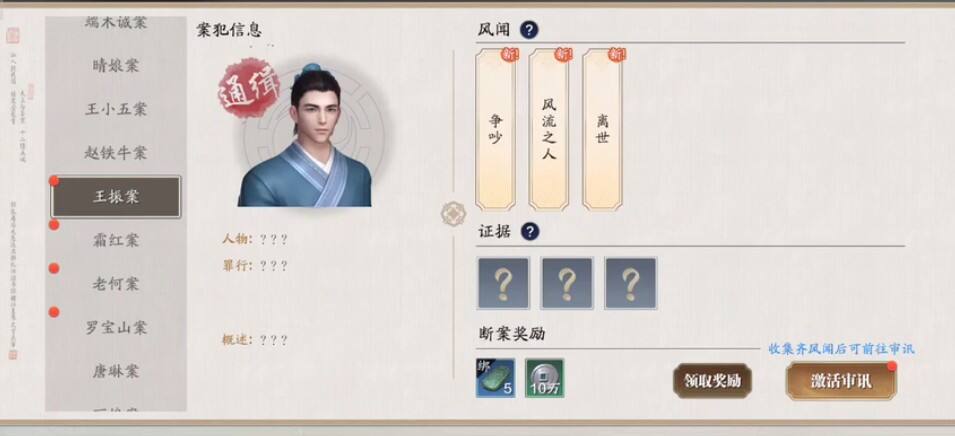This screenshot has width=955, height=436.
Task: Click the green jade reward icon
Action: point(495,378)
